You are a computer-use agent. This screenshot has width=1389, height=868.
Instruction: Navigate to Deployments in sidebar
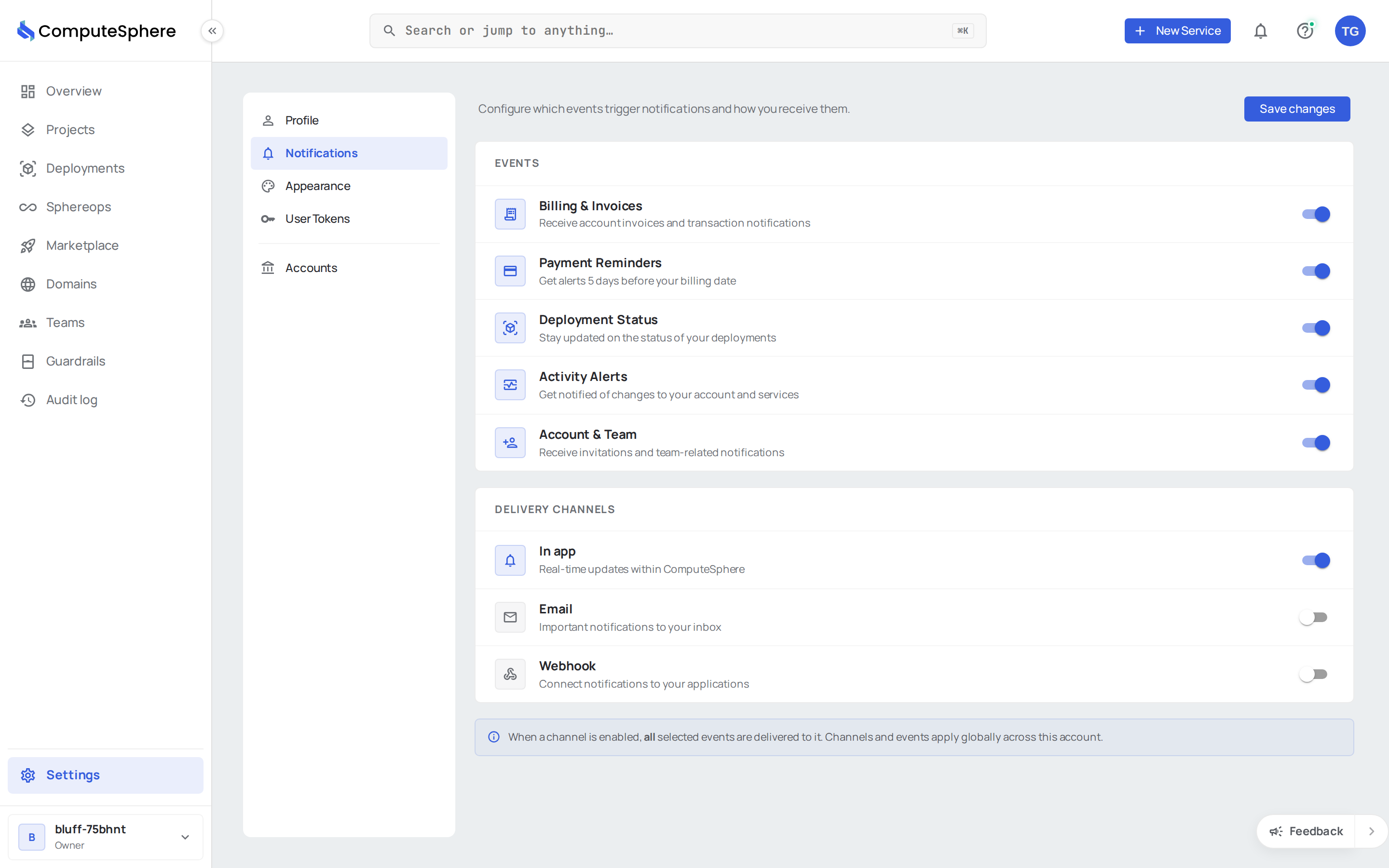pos(106,168)
